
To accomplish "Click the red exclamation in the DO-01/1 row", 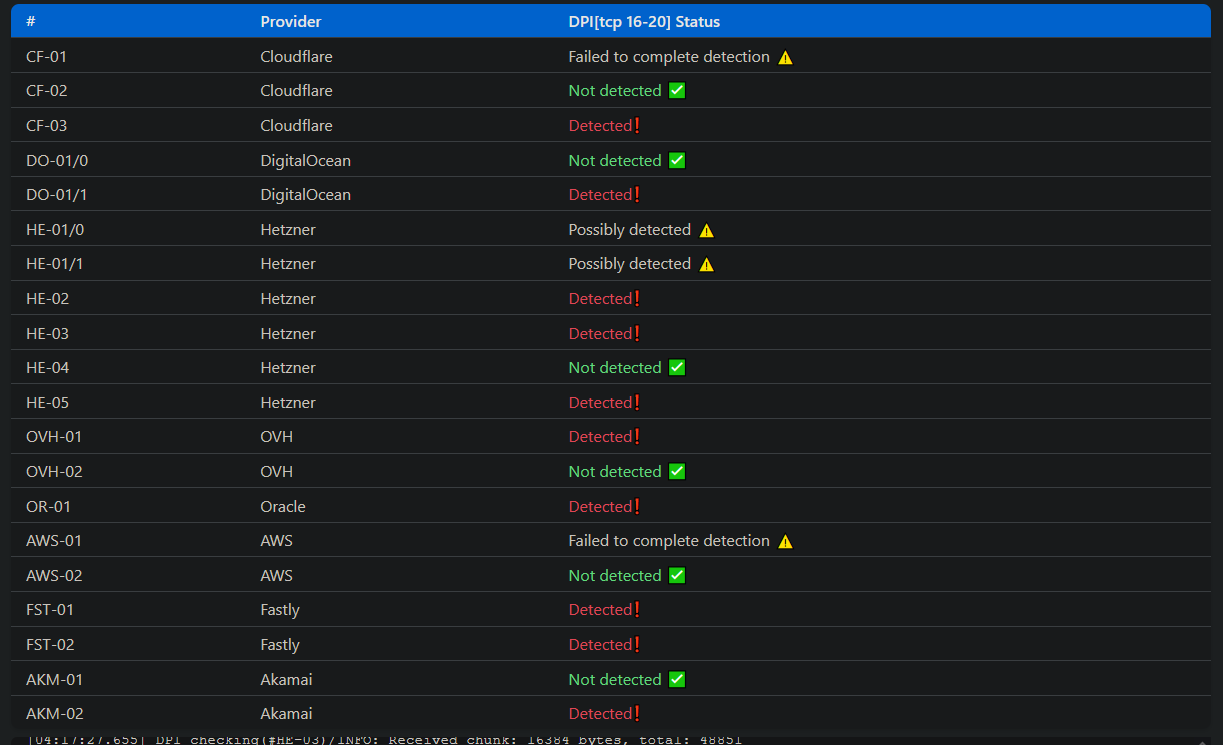I will click(637, 195).
